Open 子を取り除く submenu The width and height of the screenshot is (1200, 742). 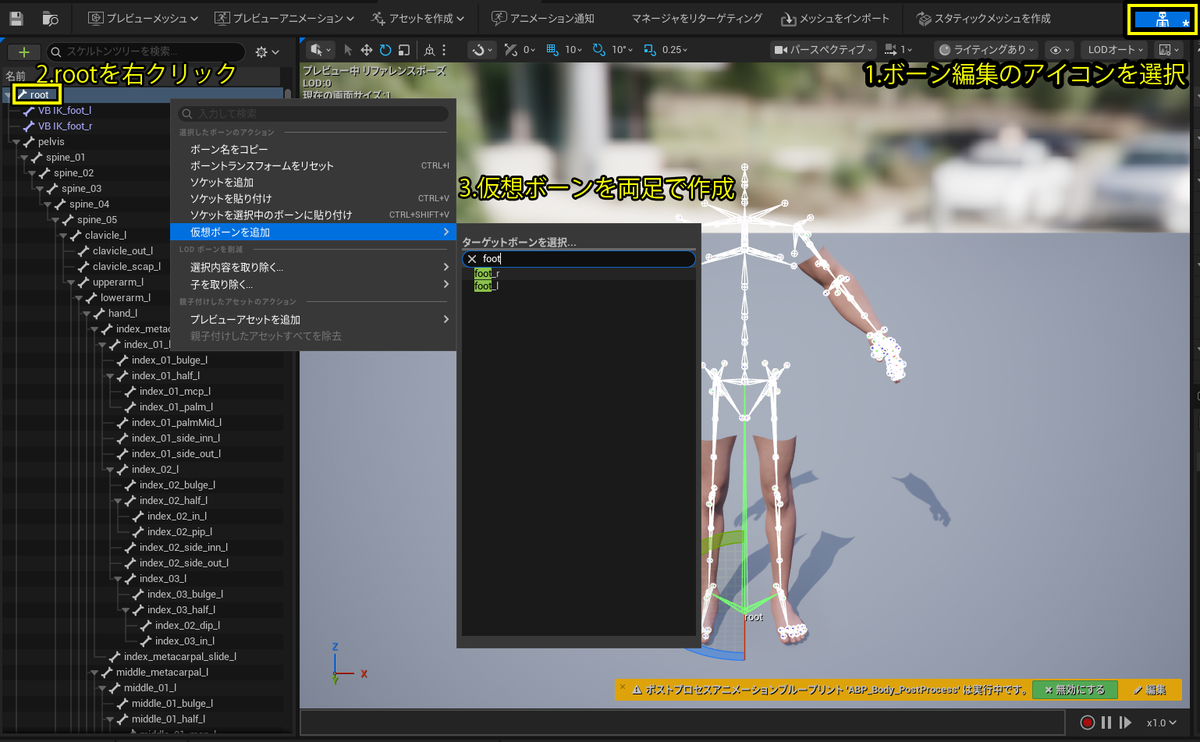314,285
